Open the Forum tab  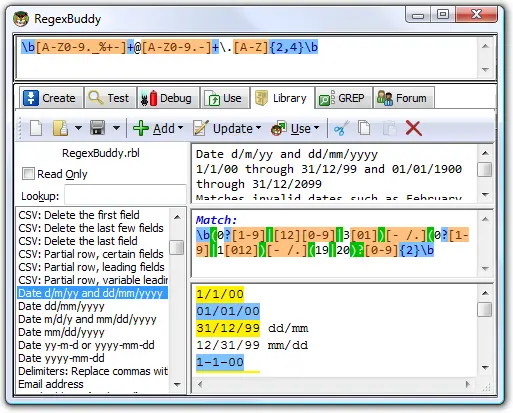(x=404, y=98)
